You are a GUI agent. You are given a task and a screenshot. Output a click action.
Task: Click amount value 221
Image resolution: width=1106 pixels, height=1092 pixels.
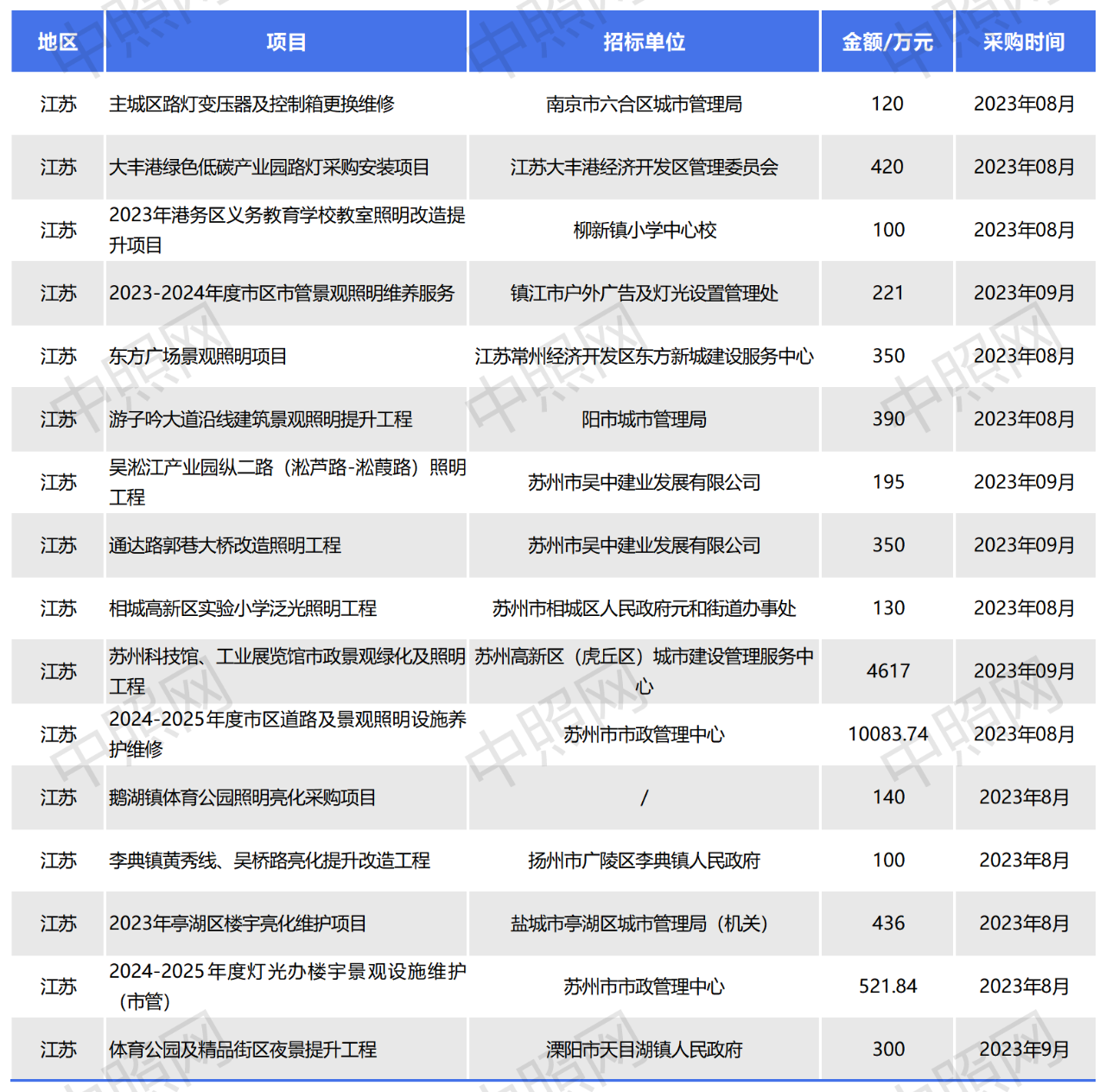click(x=887, y=293)
